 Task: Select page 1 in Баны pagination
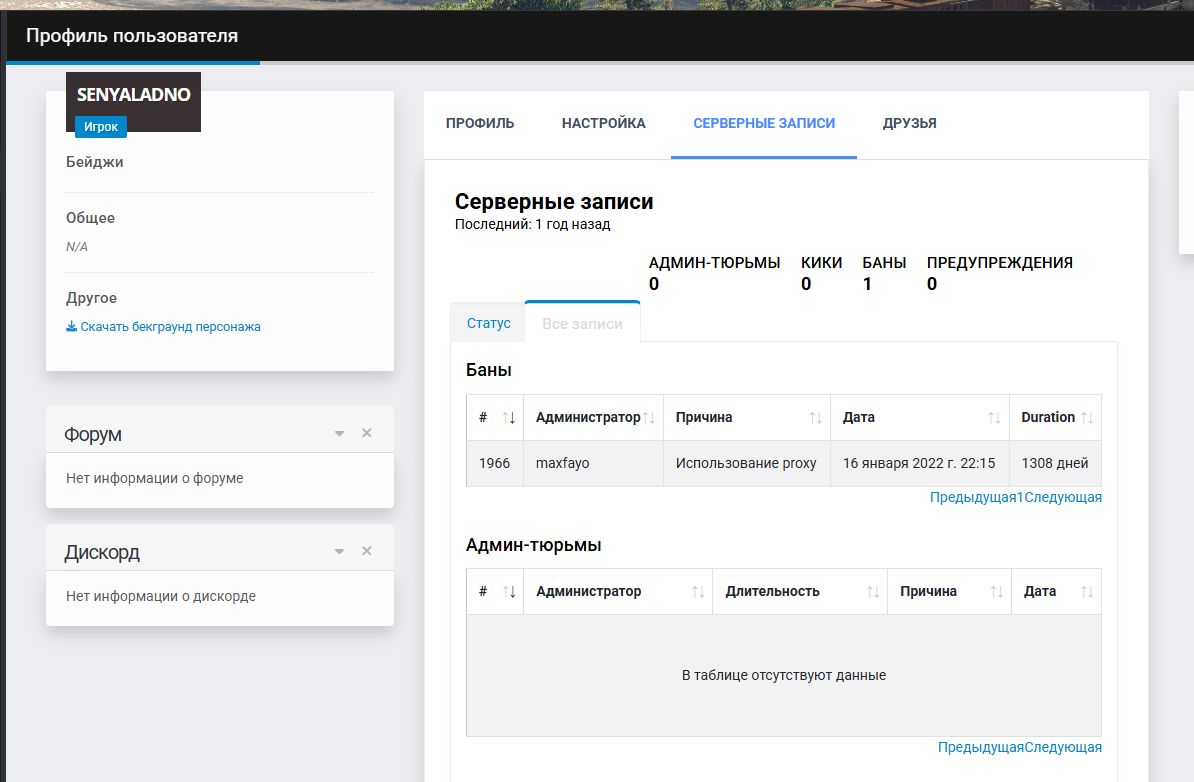coord(1020,497)
